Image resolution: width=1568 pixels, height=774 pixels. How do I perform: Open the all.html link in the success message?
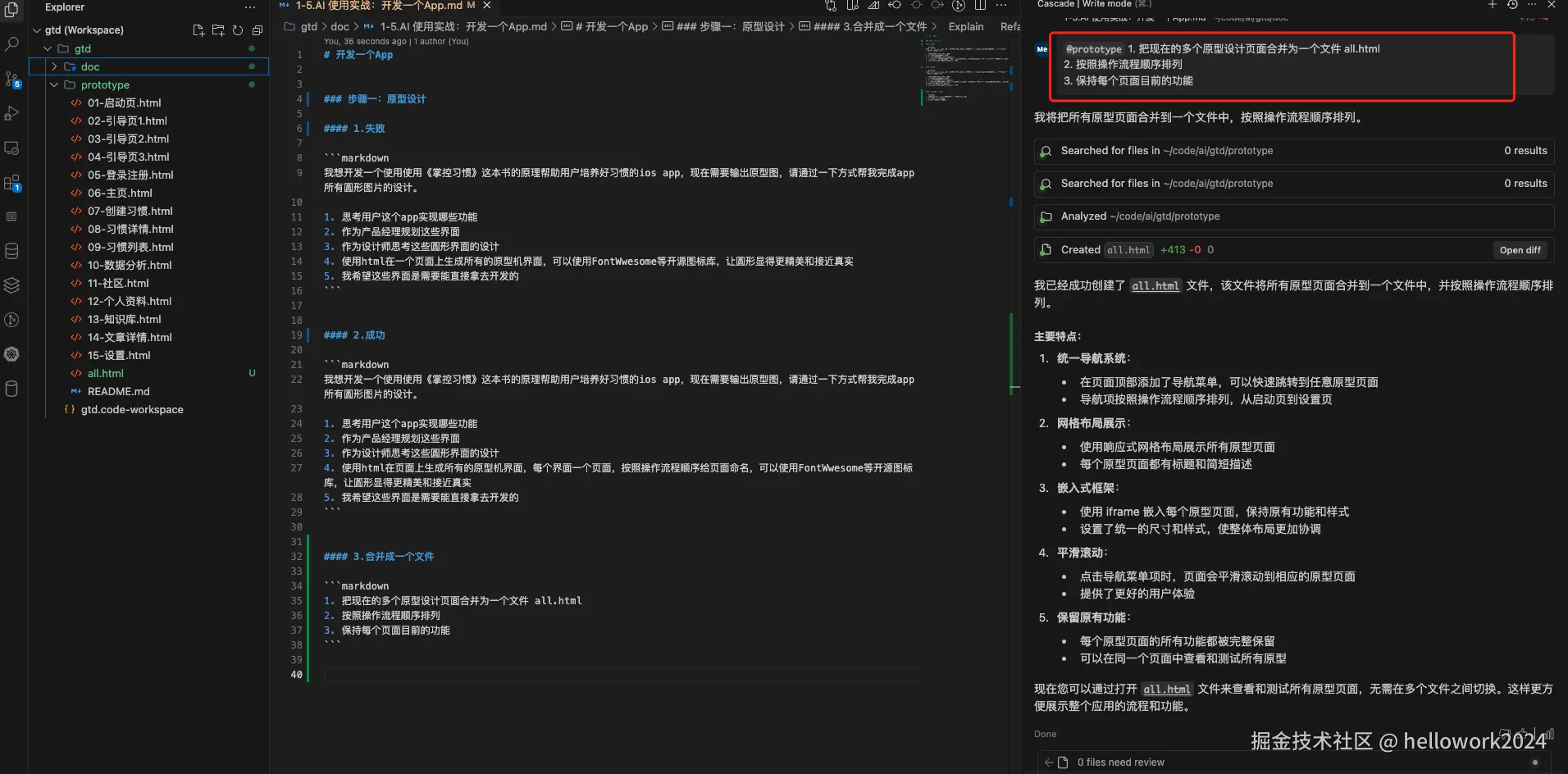1155,286
